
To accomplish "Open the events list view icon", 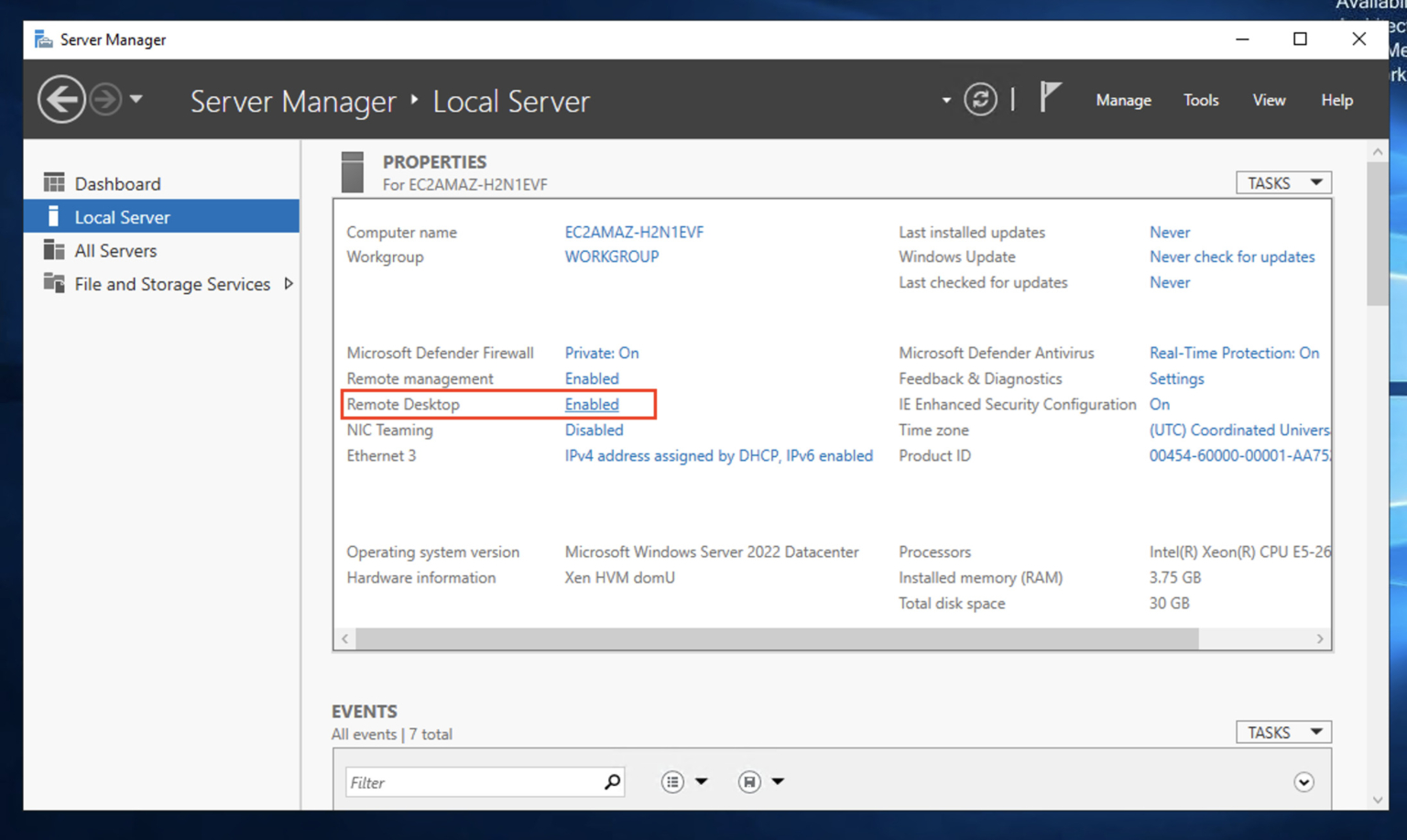I will pyautogui.click(x=672, y=781).
